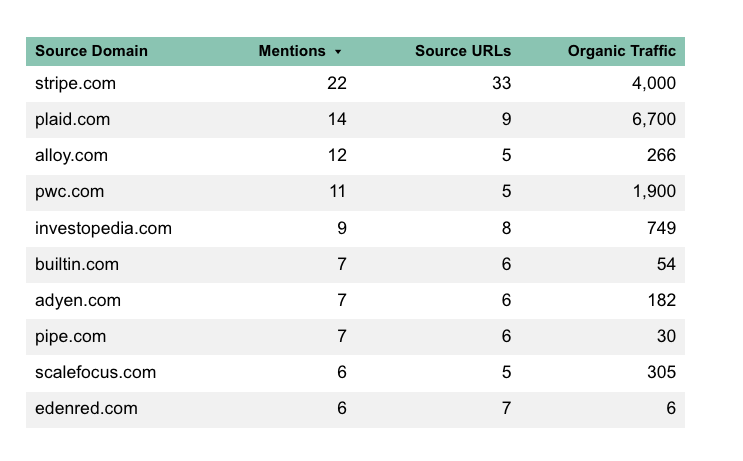Click the scalefocus.com domain entry
This screenshot has height=461, width=743.
click(x=95, y=372)
